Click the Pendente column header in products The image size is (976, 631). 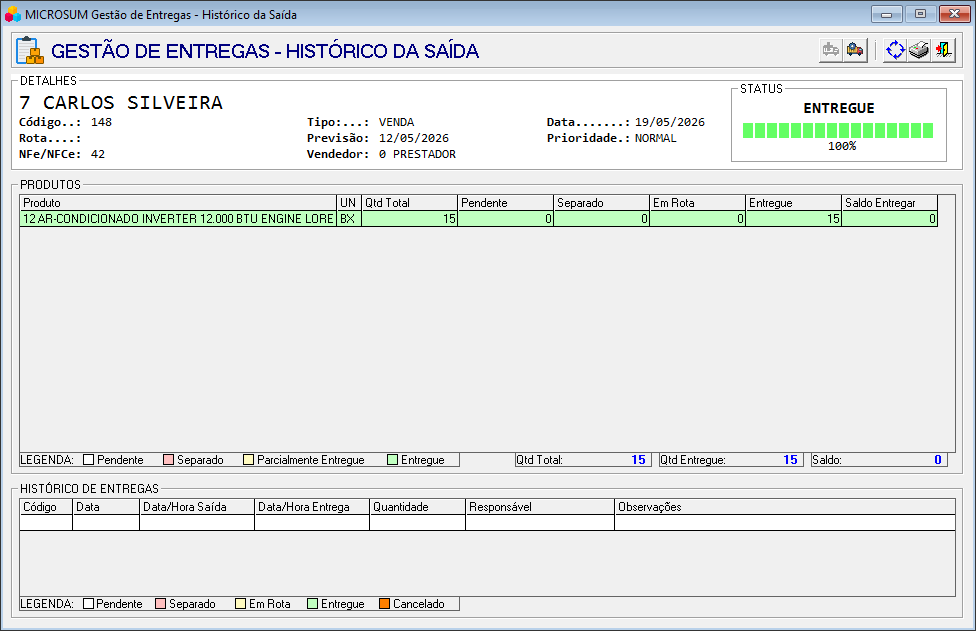pos(505,203)
